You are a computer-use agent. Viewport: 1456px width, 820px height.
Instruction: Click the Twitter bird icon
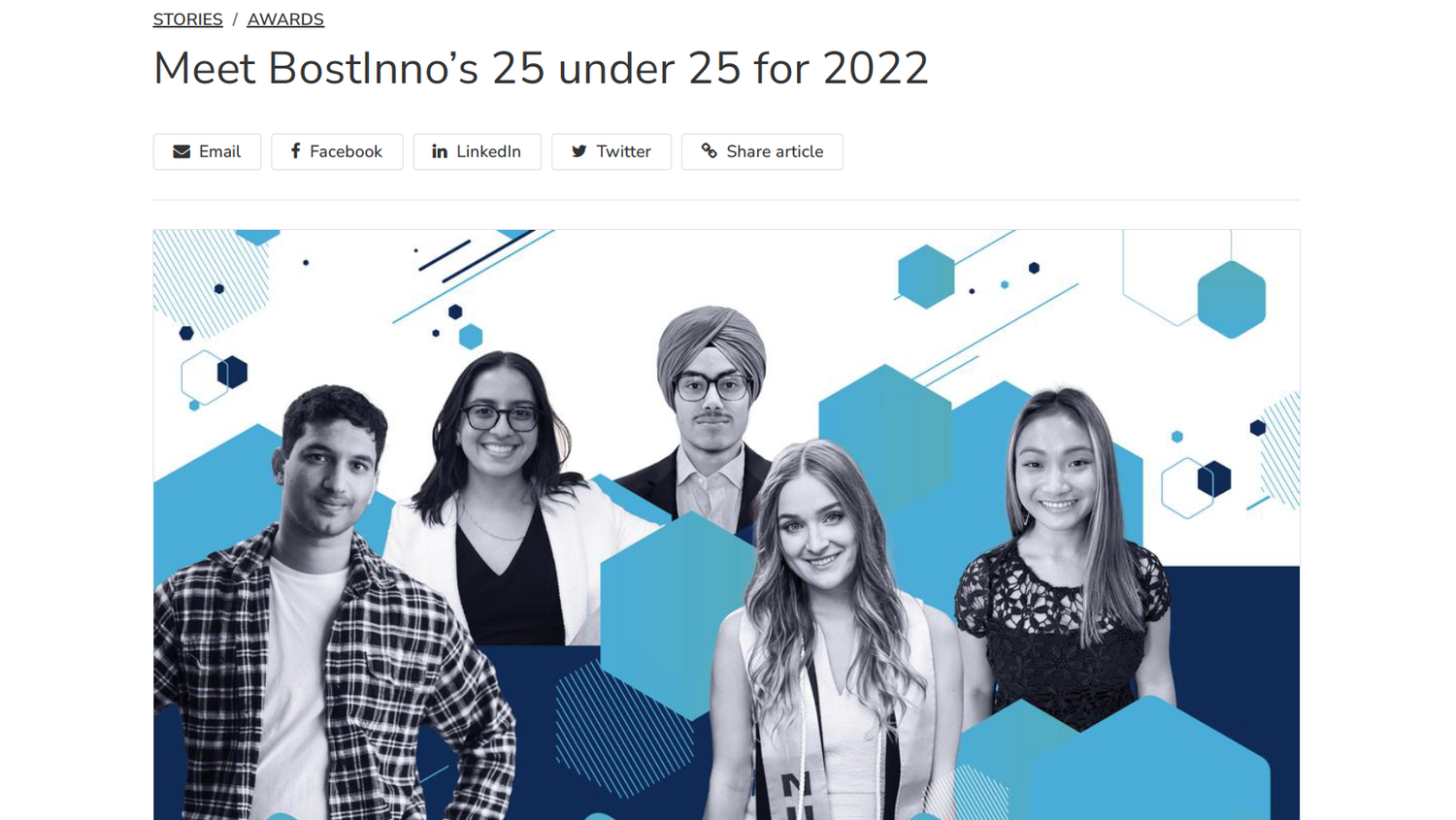tap(579, 151)
